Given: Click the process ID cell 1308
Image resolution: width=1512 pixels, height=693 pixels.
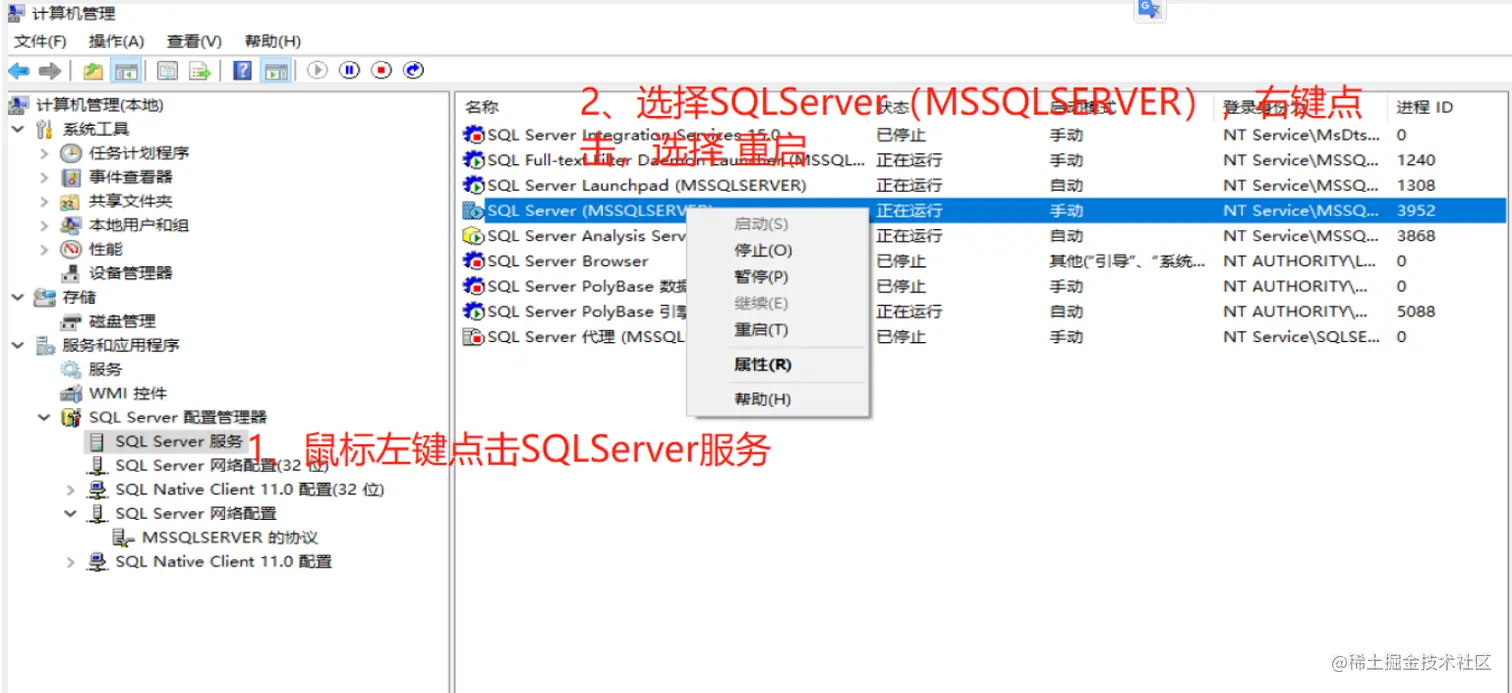Looking at the screenshot, I should point(1416,185).
